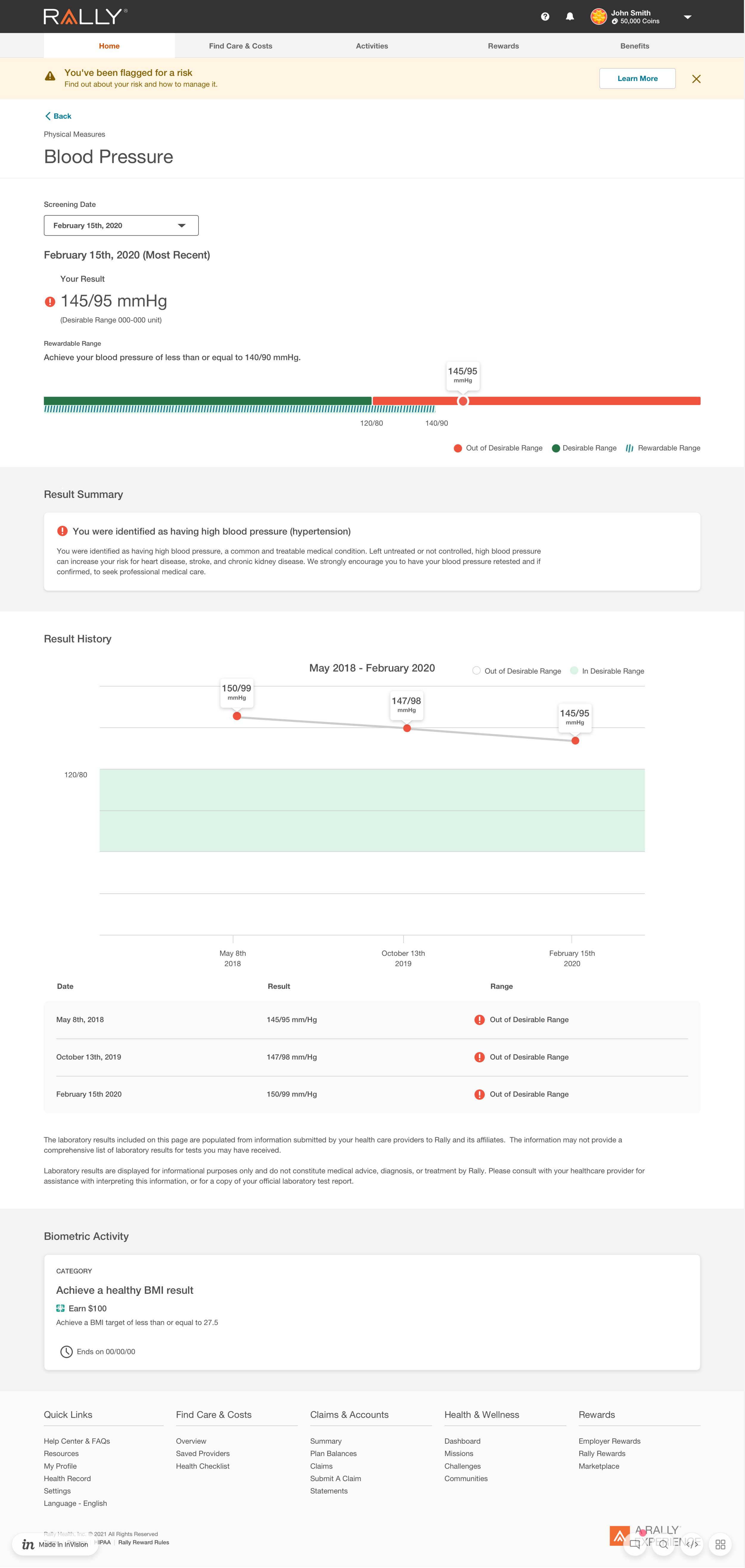Click the red alert icon beside 145/95 mmHg

50,301
